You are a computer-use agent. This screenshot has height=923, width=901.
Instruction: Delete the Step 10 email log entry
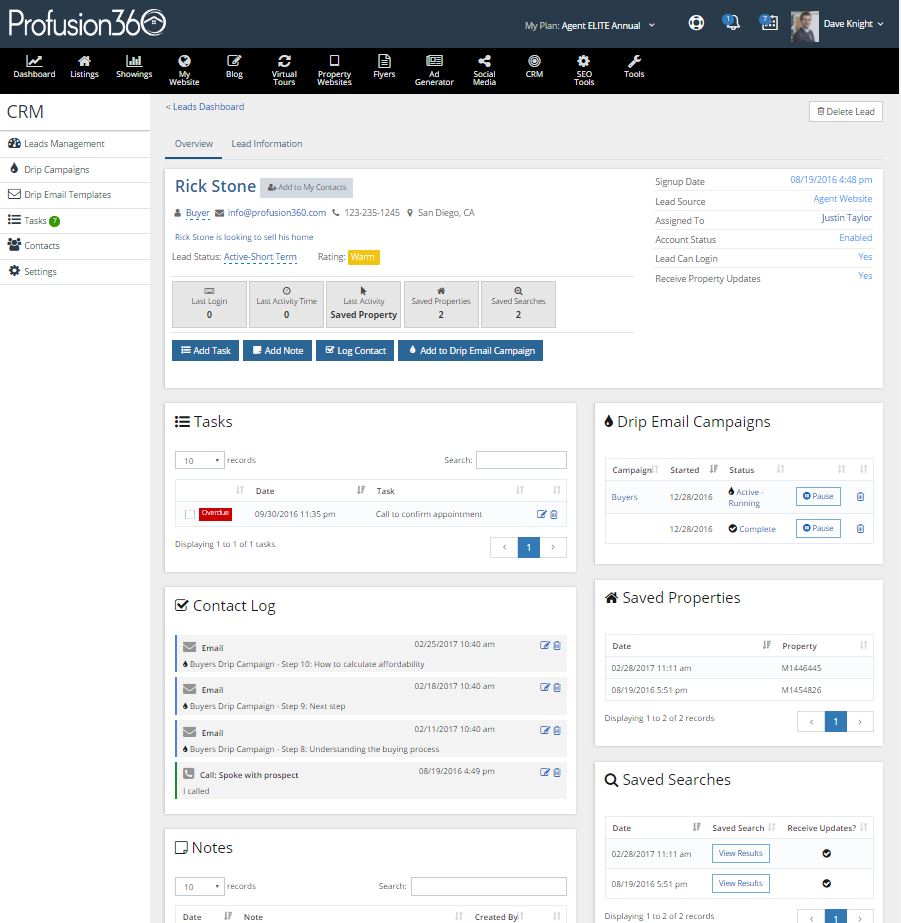[557, 646]
